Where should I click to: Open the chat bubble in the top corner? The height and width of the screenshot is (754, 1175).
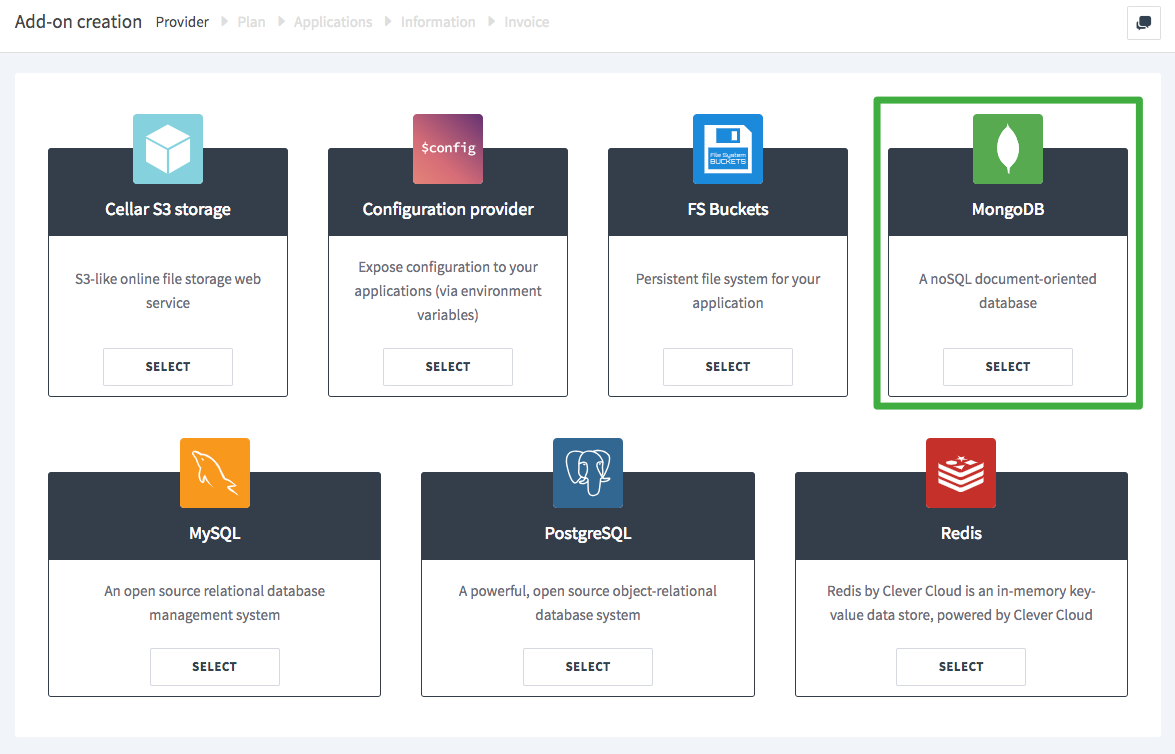(1143, 23)
